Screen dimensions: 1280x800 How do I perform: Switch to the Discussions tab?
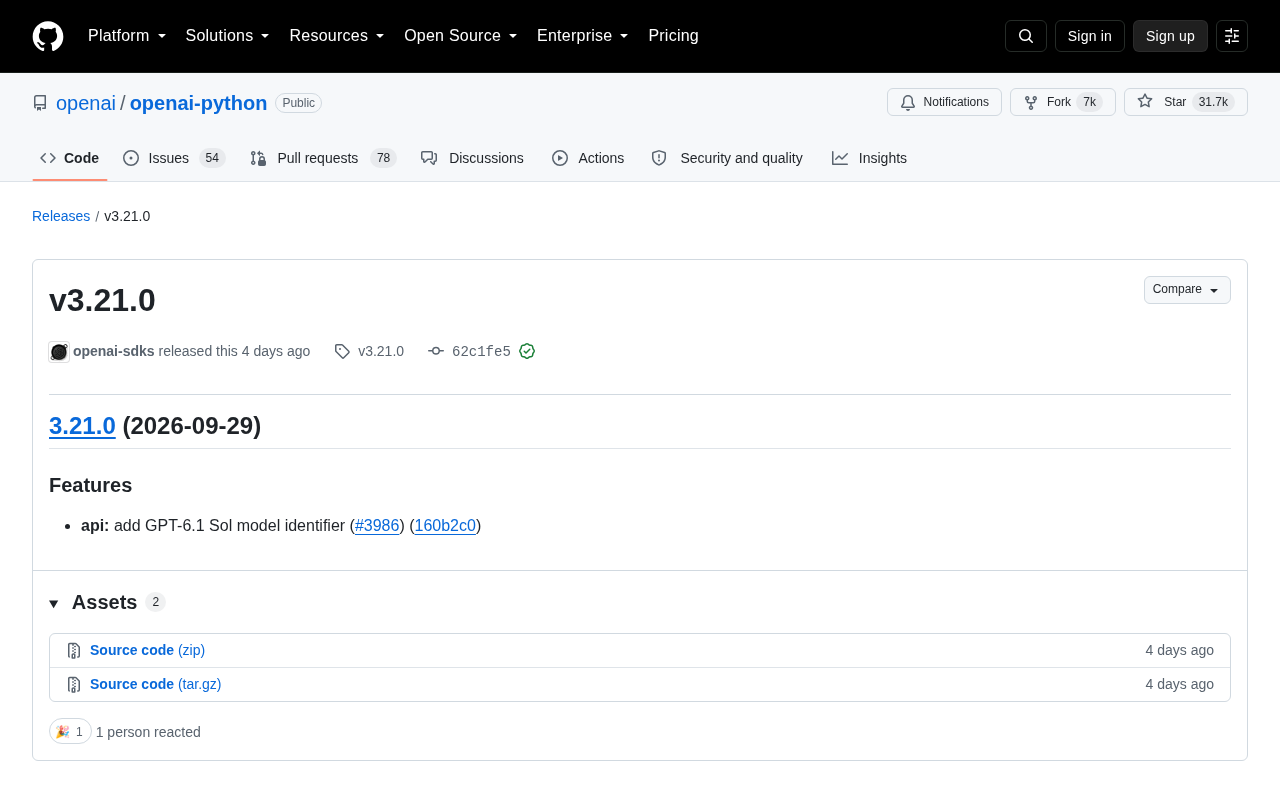click(x=472, y=158)
